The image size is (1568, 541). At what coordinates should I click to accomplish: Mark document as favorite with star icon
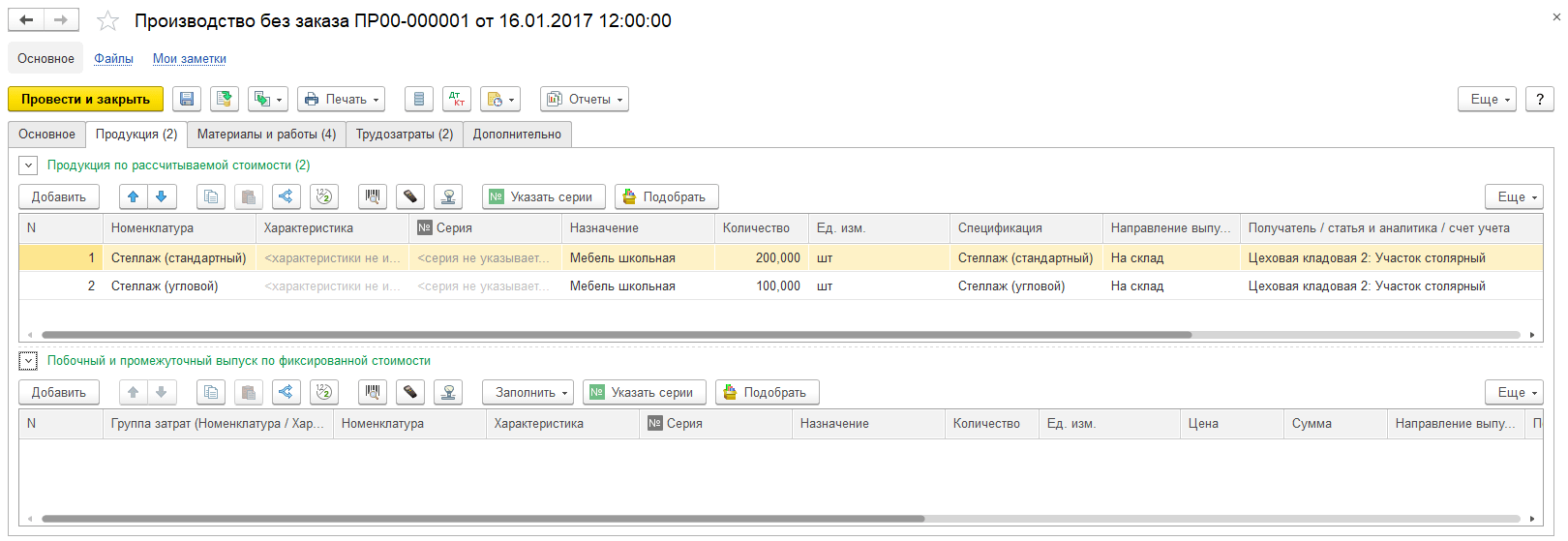[108, 20]
